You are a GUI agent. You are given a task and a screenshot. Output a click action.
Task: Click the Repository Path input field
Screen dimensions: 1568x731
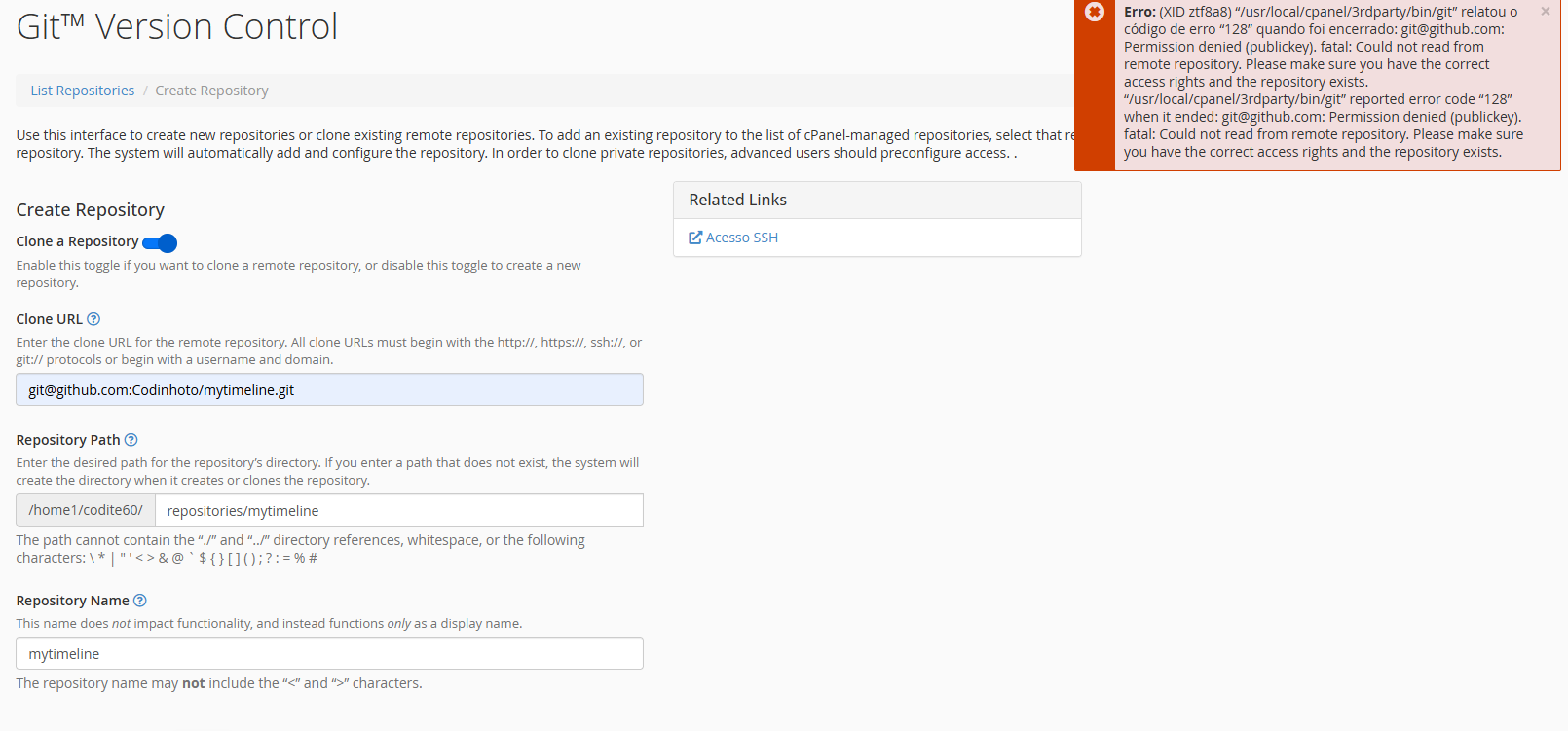point(399,510)
